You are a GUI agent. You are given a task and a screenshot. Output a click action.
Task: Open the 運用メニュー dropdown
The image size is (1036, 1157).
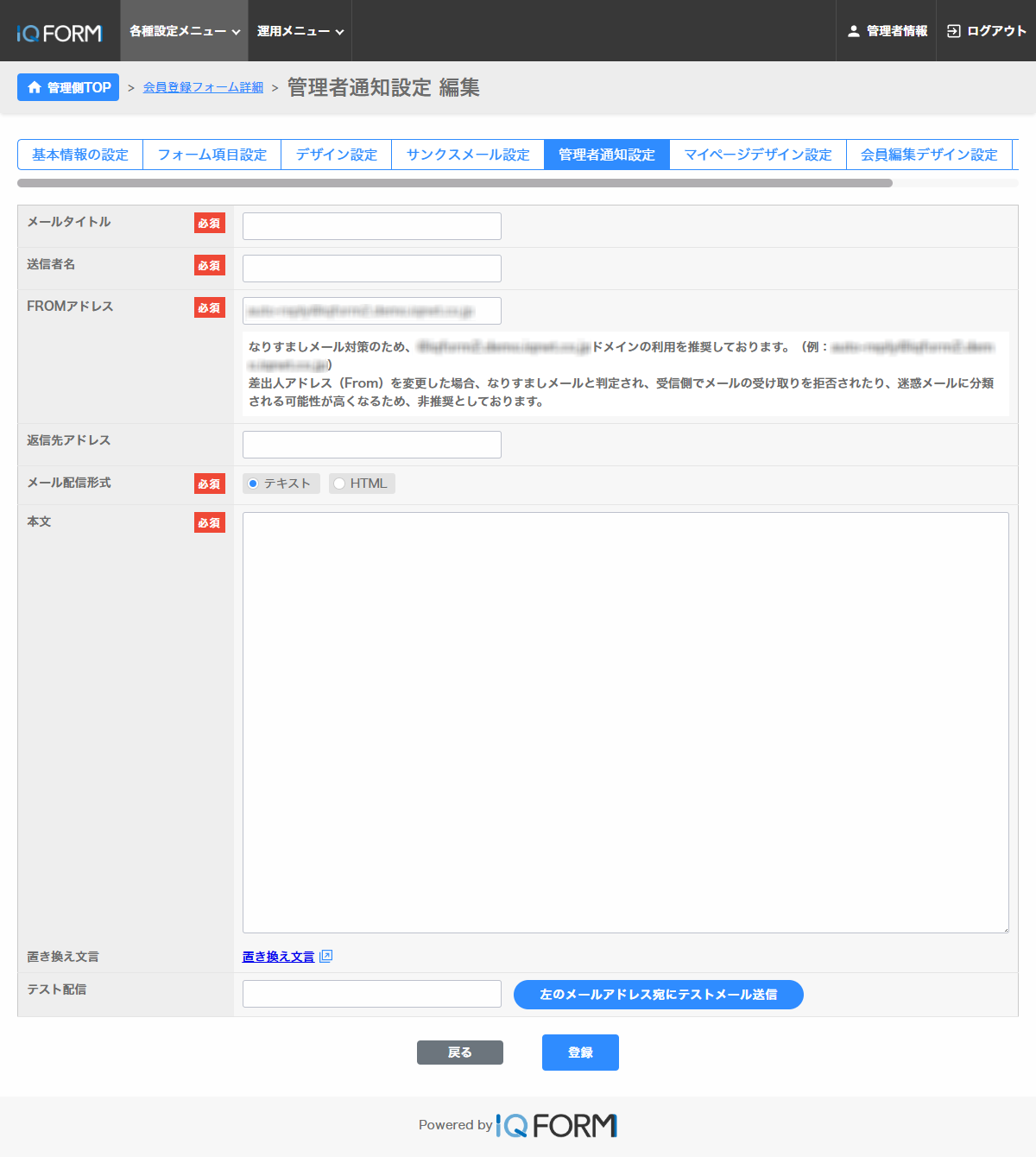(300, 31)
